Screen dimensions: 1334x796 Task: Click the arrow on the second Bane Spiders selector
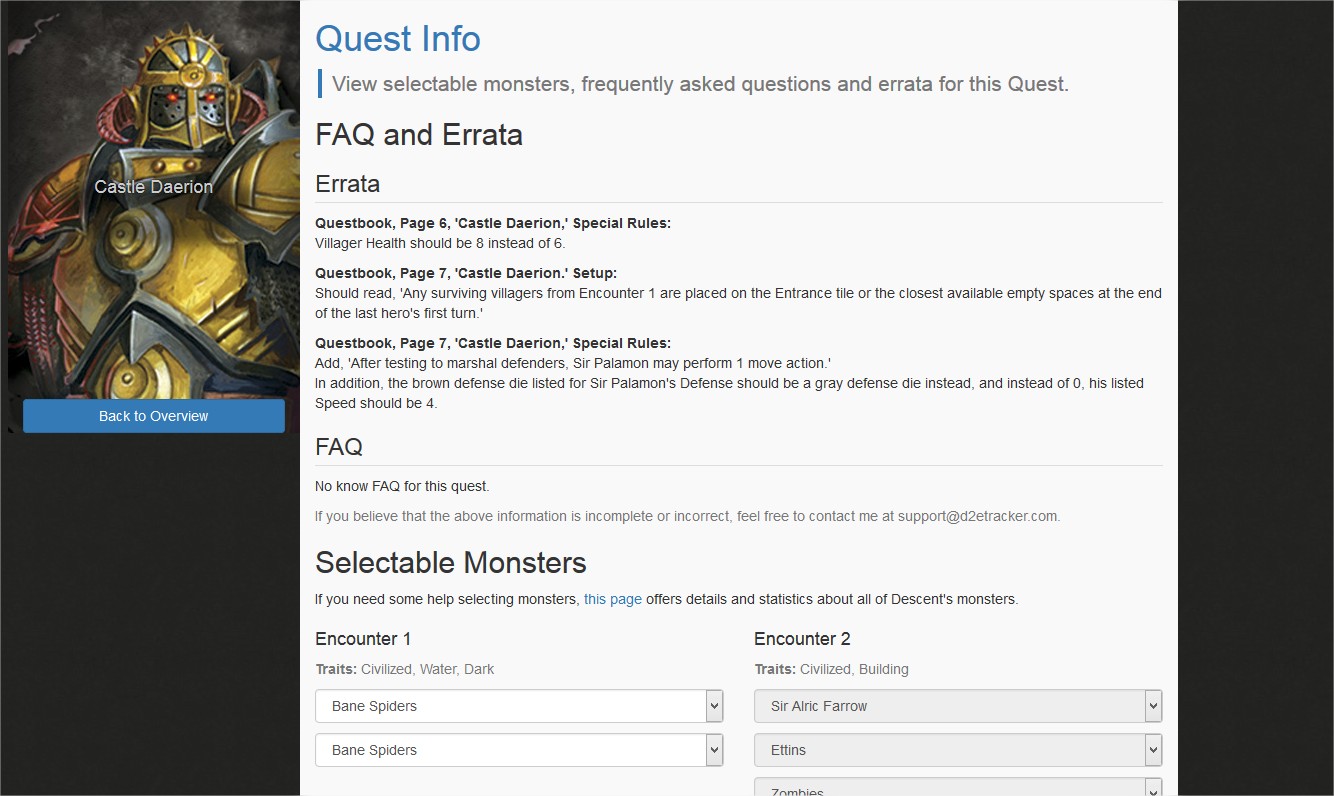point(714,749)
